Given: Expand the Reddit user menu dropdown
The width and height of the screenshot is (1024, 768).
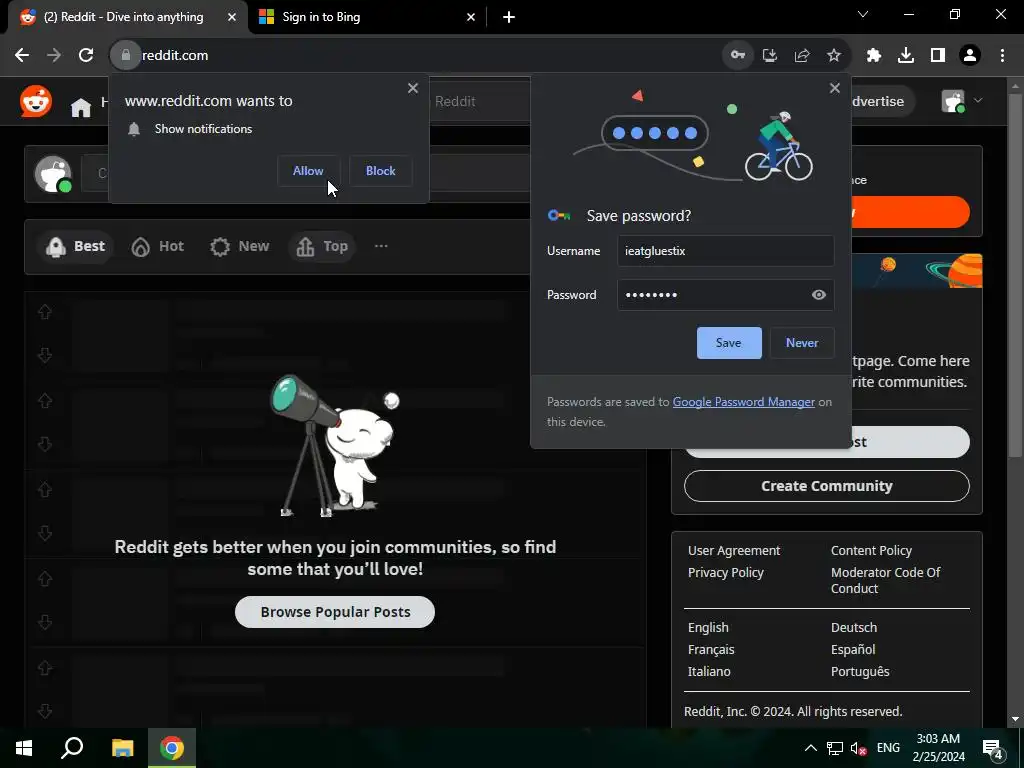Looking at the screenshot, I should (978, 101).
